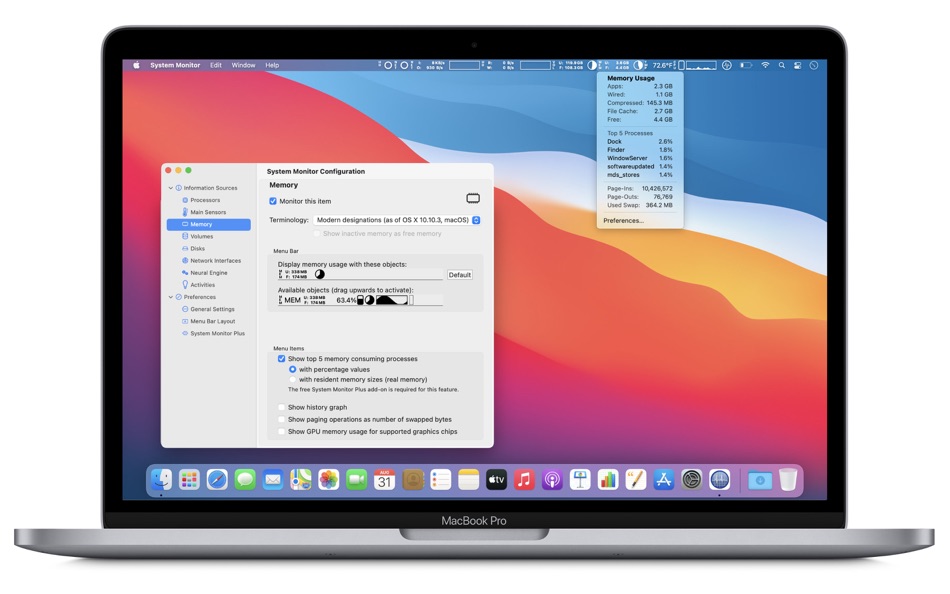Open Calendar from the Dock
Image resolution: width=950 pixels, height=594 pixels.
tap(384, 480)
